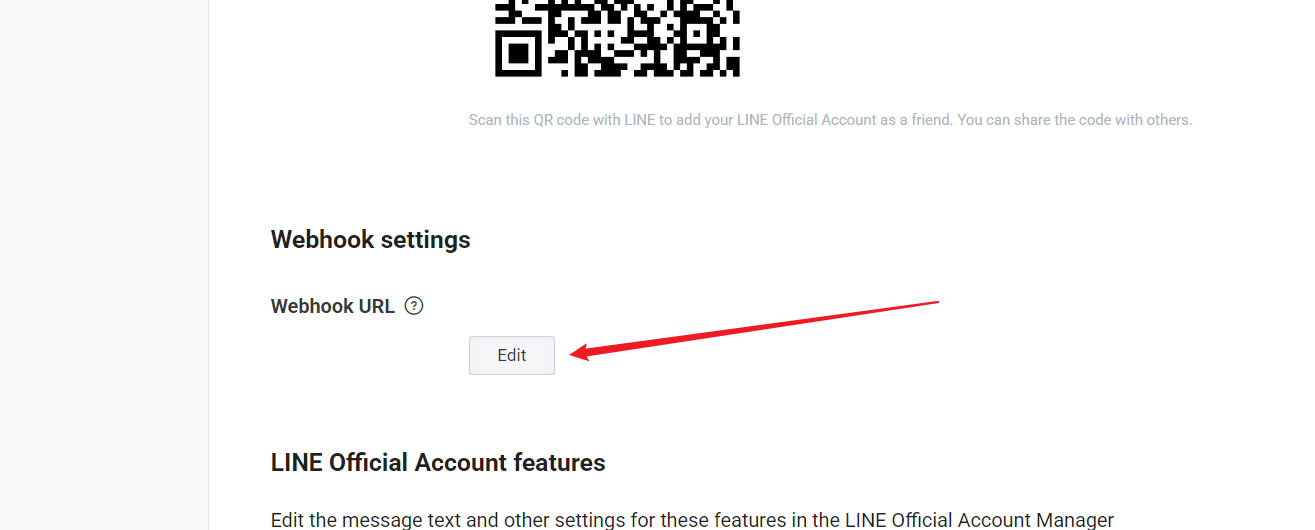The width and height of the screenshot is (1315, 530).
Task: Click the empty left sidebar panel
Action: [x=104, y=265]
